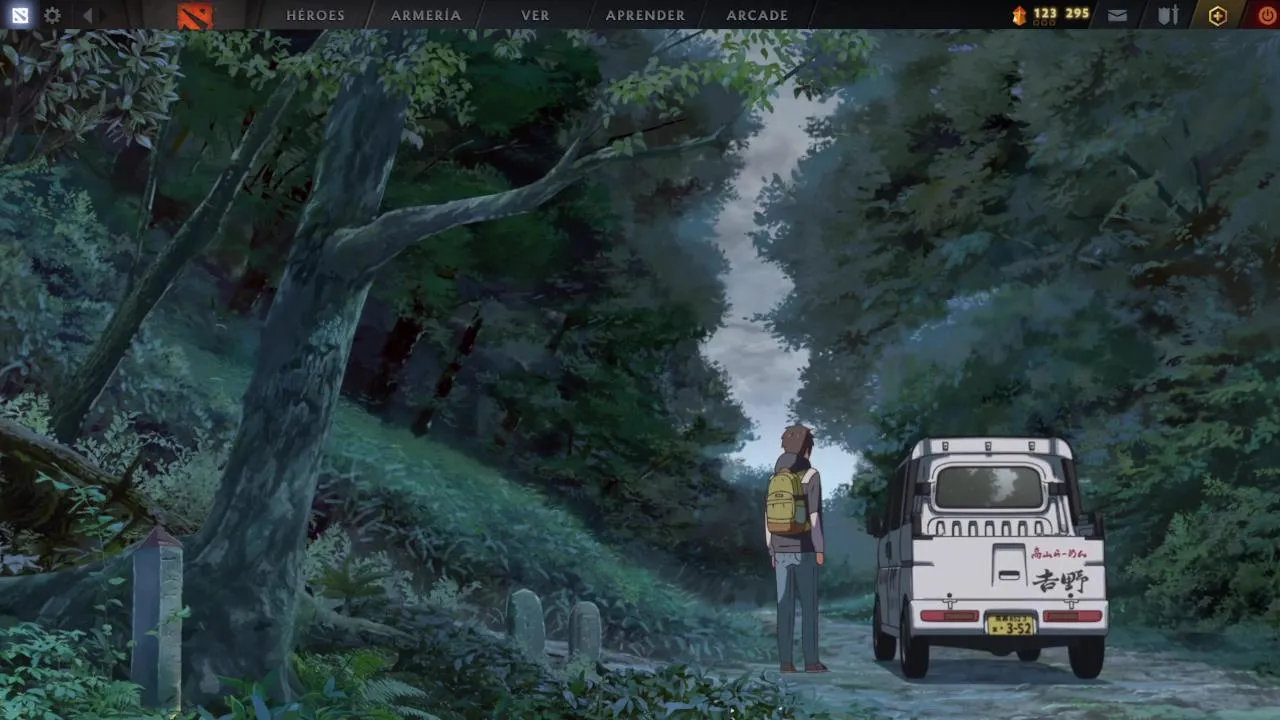Screen dimensions: 1280x720
Task: Open the mail envelope inbox
Action: tap(1118, 15)
